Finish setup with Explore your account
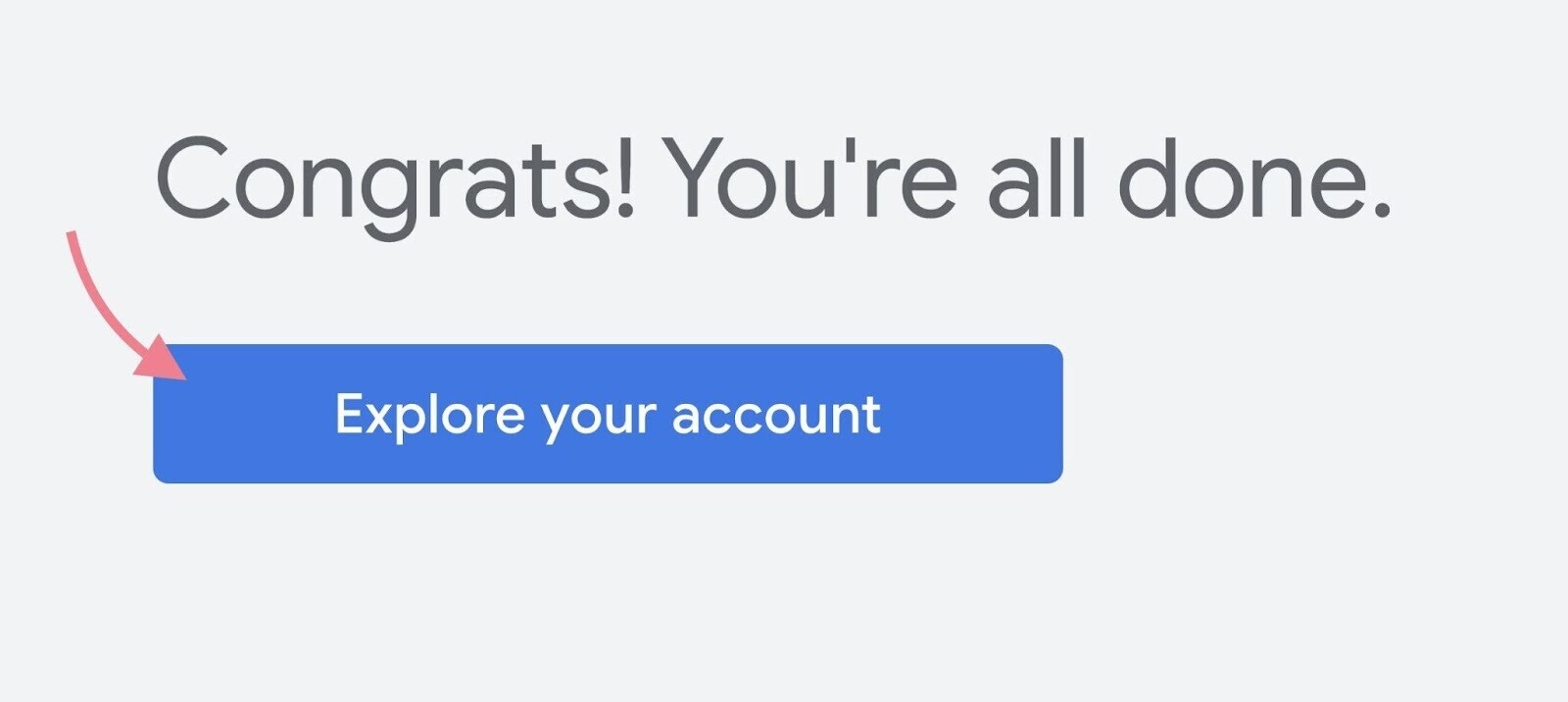Image resolution: width=1568 pixels, height=702 pixels. [608, 414]
